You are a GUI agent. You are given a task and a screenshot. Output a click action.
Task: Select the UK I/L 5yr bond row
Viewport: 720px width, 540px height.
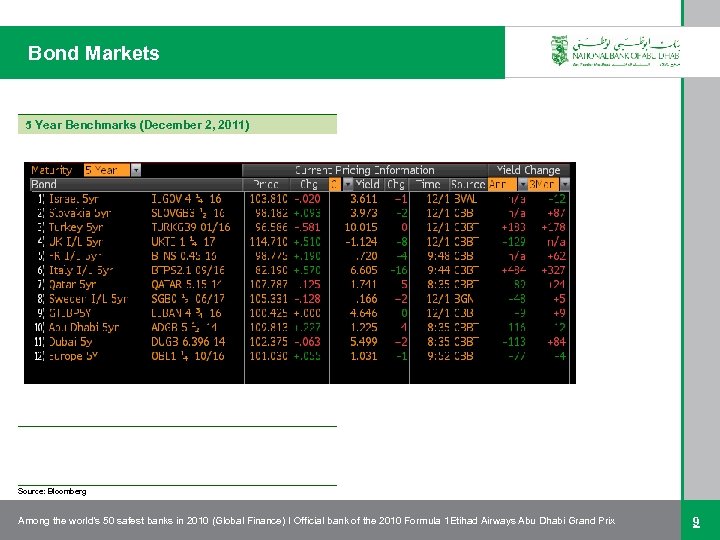coord(301,242)
